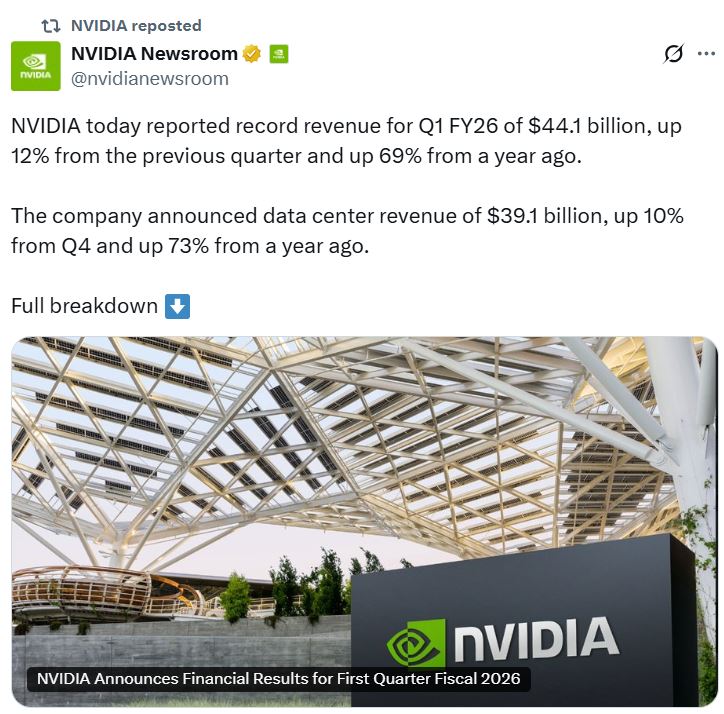Click the NVIDIA Newsroom display name
The width and height of the screenshot is (724, 714).
(x=154, y=54)
